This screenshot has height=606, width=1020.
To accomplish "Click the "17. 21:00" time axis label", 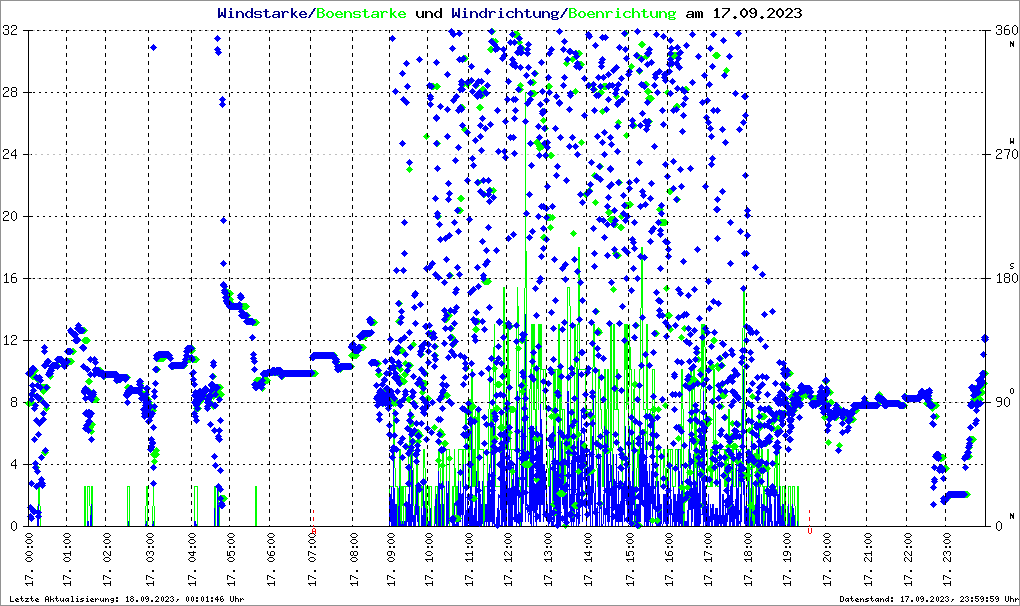I will 868,559.
